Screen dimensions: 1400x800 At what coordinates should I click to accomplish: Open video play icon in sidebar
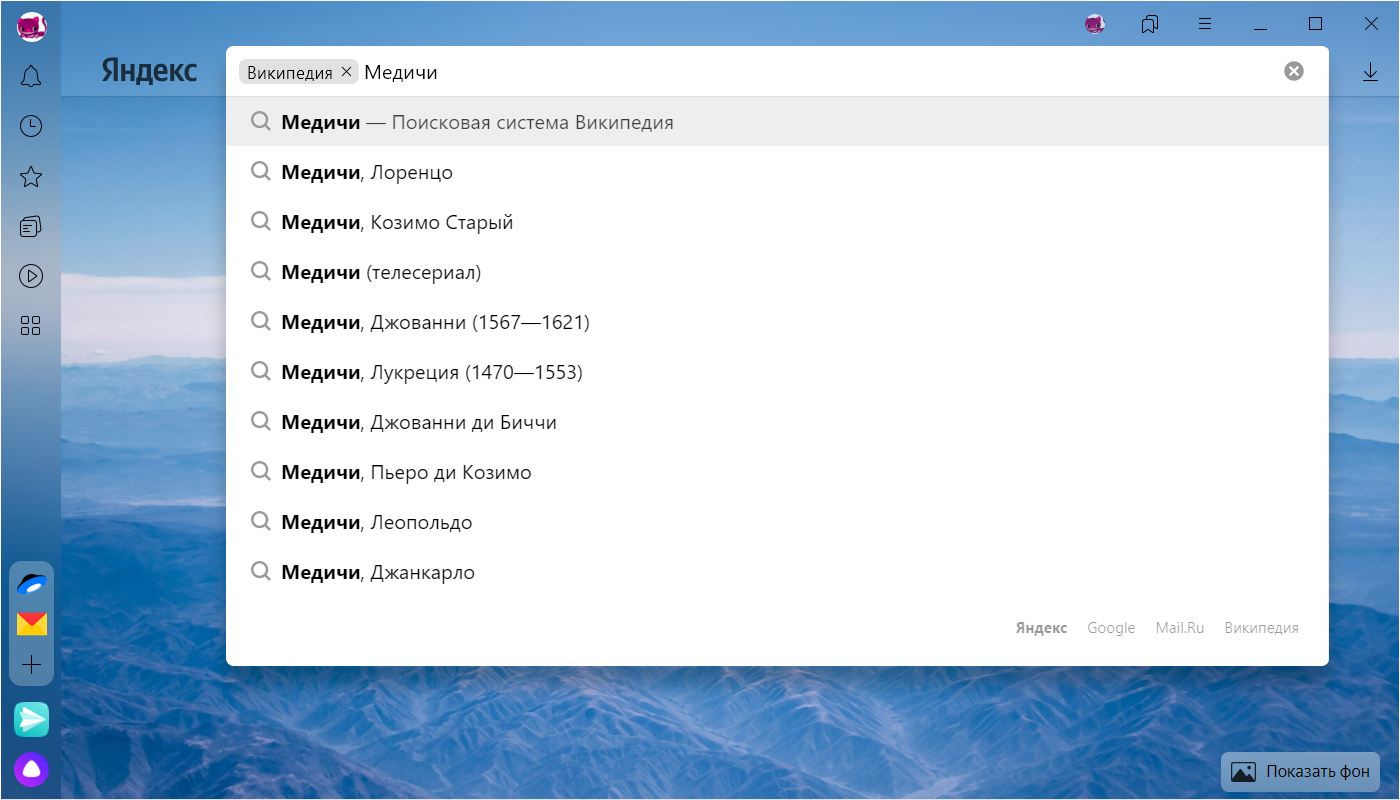tap(31, 276)
